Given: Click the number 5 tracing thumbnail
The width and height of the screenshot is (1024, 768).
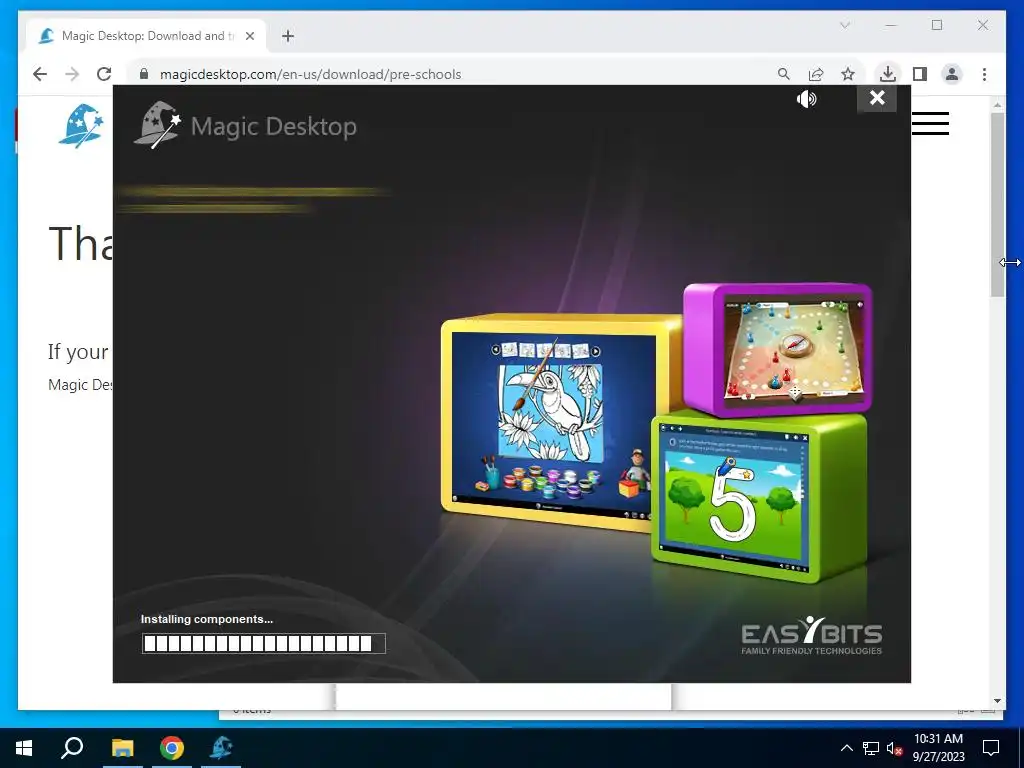Looking at the screenshot, I should pyautogui.click(x=760, y=498).
